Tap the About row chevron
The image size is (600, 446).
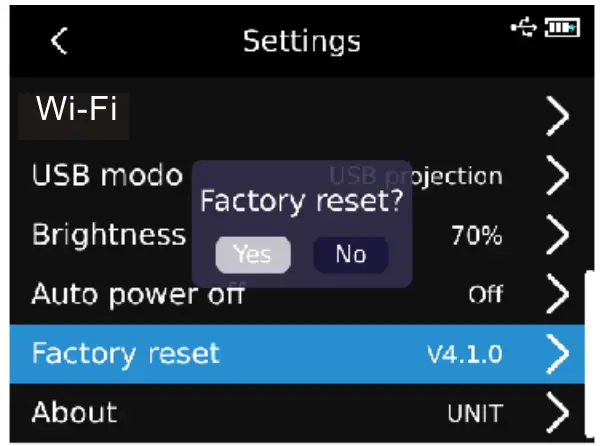click(558, 412)
